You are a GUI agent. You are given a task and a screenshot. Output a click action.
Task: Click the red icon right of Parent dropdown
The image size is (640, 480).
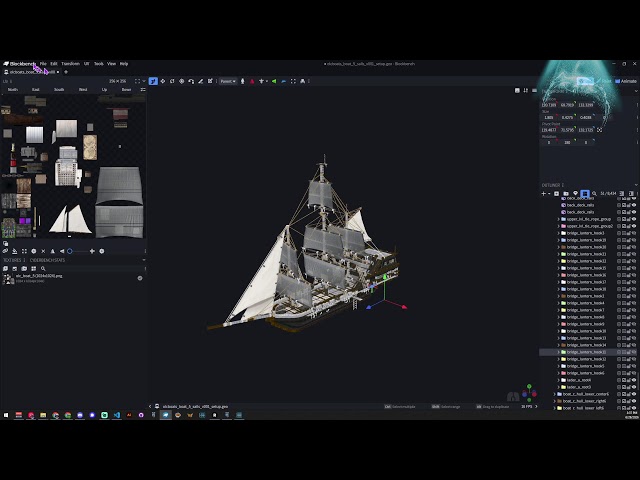252,81
